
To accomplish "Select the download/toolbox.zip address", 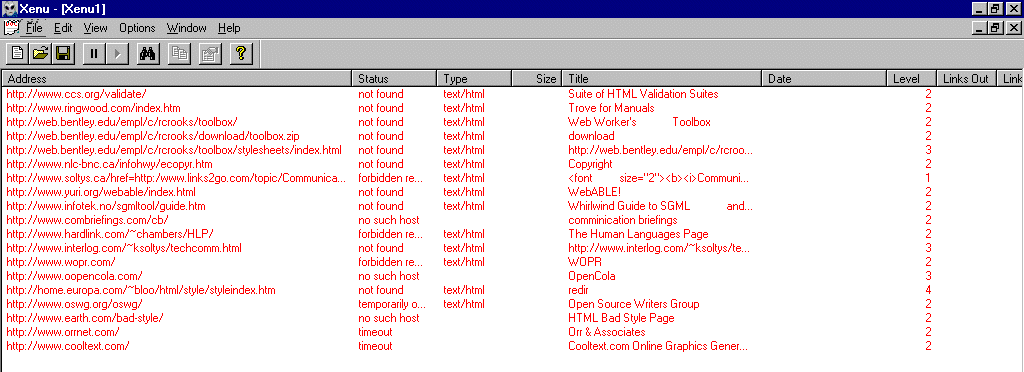I will 153,136.
